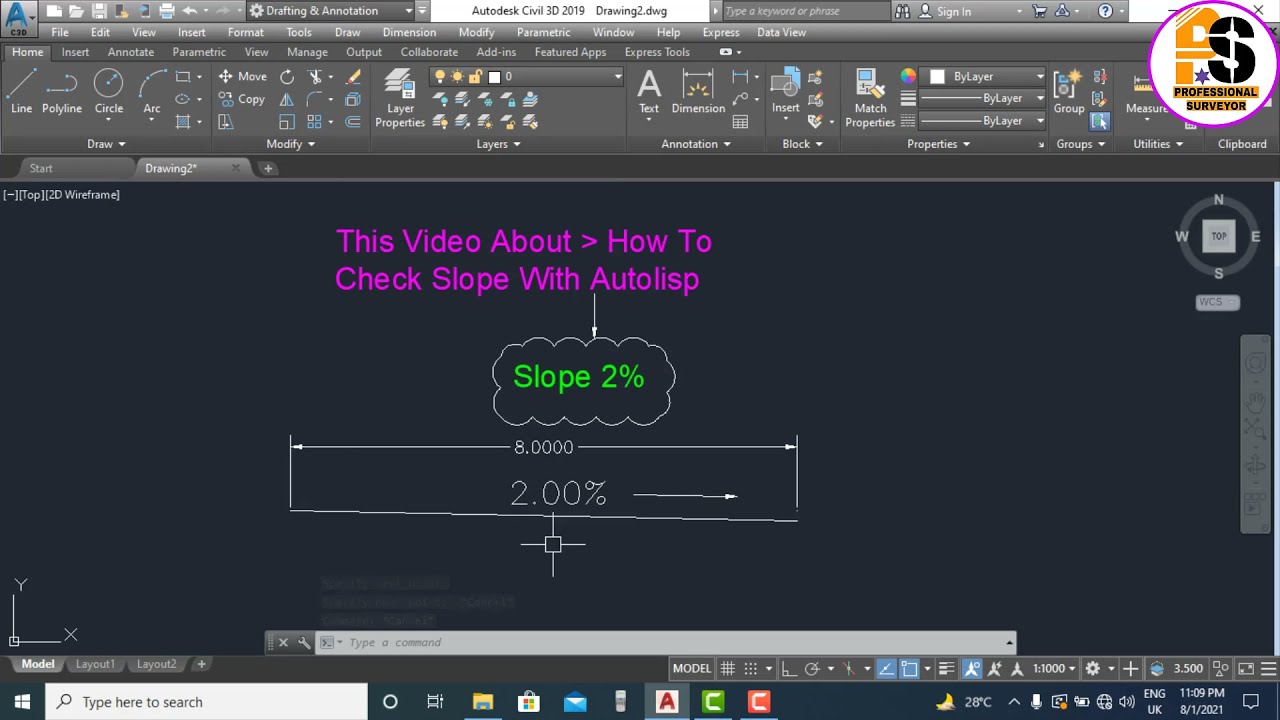Select the Polyline tool
This screenshot has height=720, width=1280.
click(x=61, y=93)
